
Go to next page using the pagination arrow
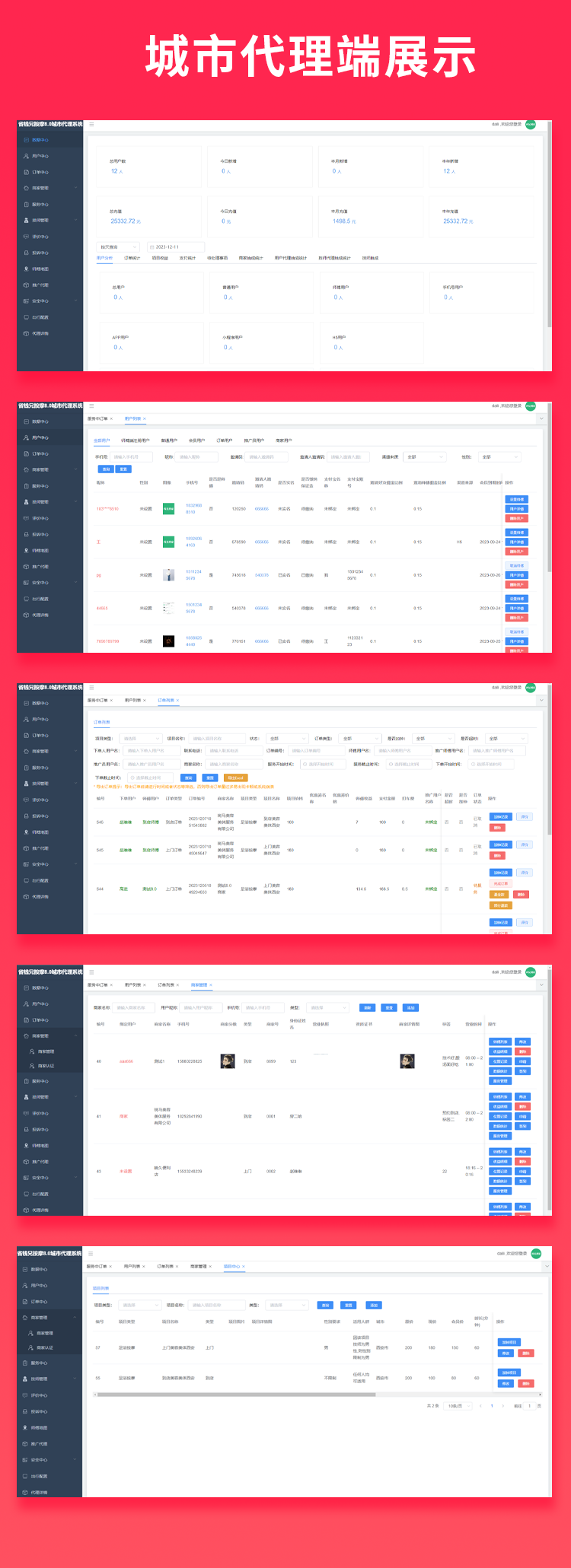[502, 1406]
